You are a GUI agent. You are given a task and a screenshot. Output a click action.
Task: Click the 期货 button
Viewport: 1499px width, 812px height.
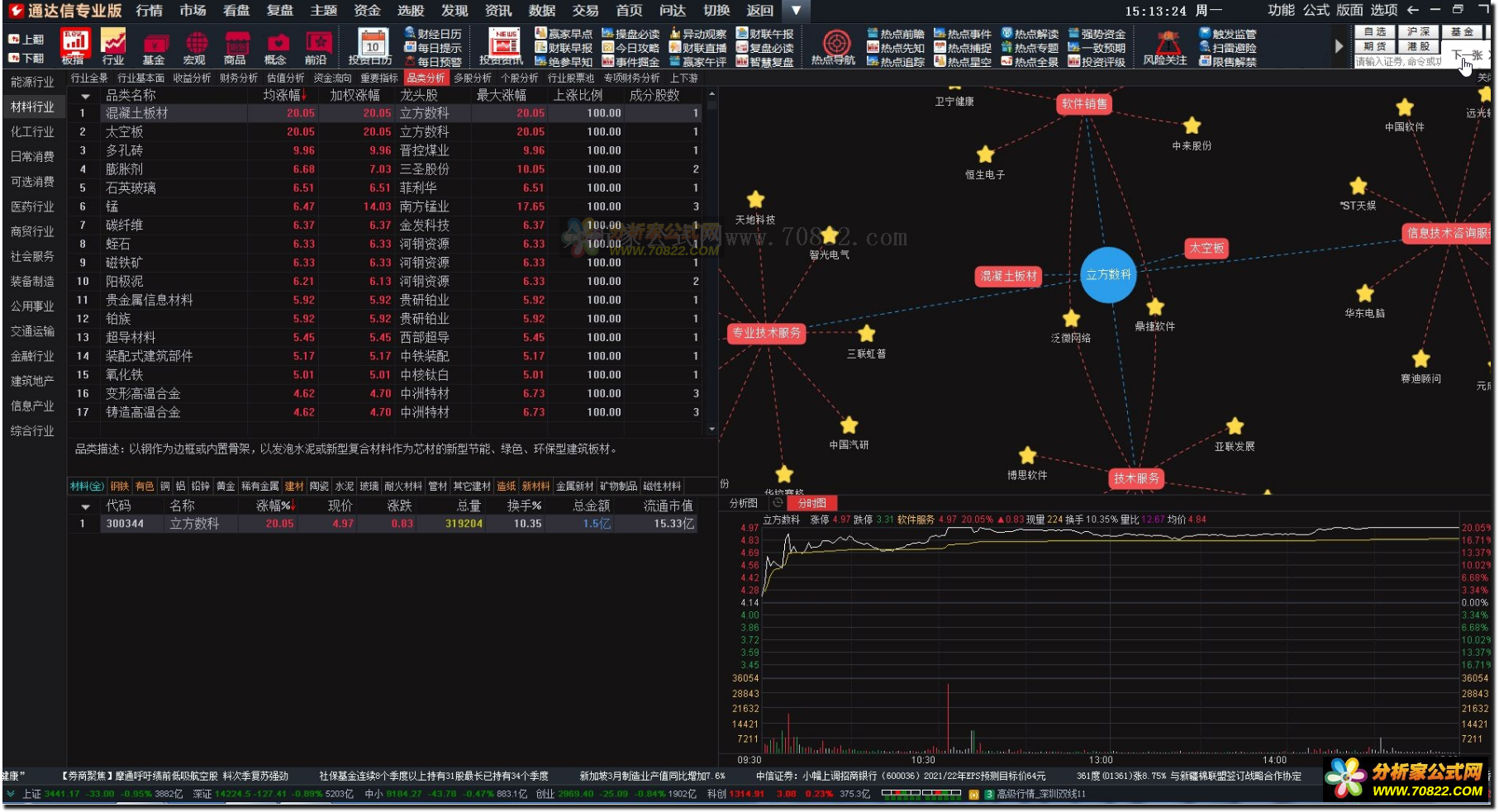pos(1375,46)
